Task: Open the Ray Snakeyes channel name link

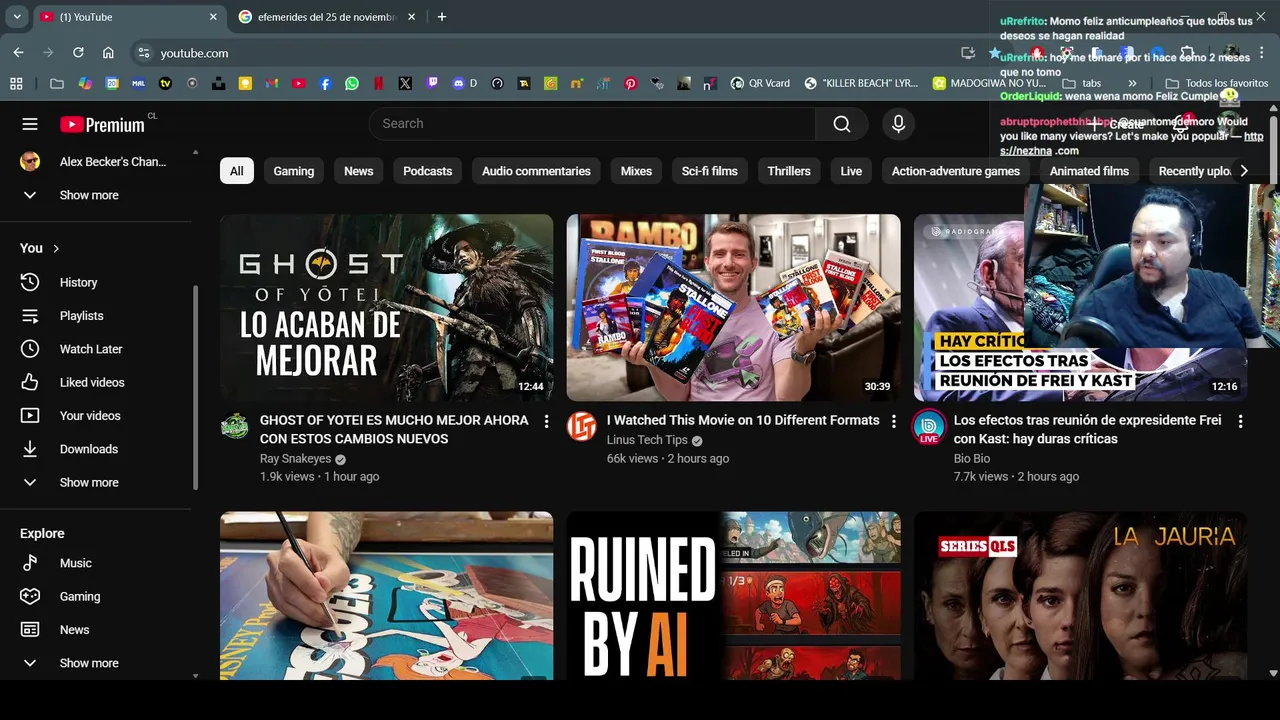Action: point(295,459)
